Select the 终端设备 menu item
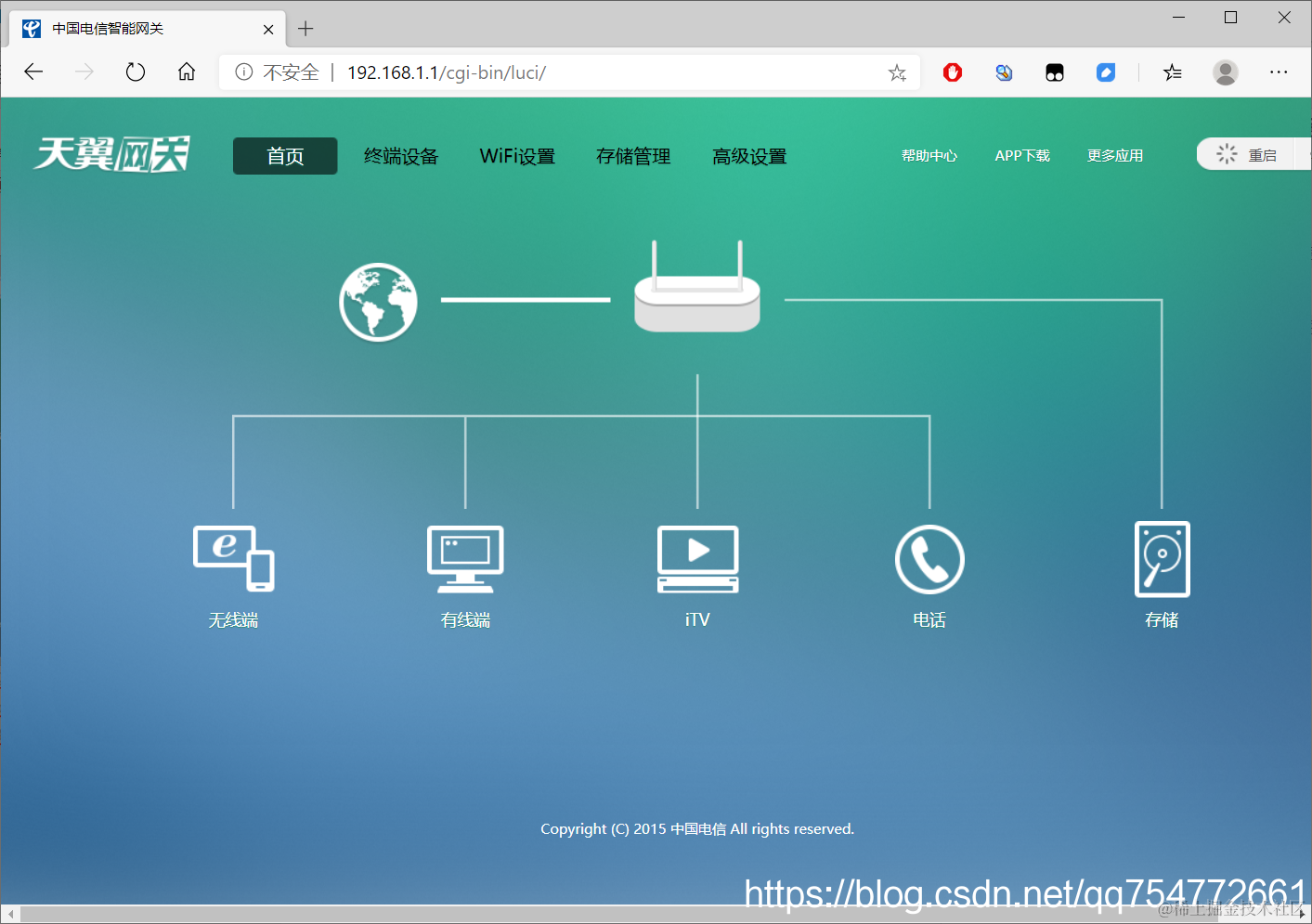The height and width of the screenshot is (924, 1312). coord(400,156)
